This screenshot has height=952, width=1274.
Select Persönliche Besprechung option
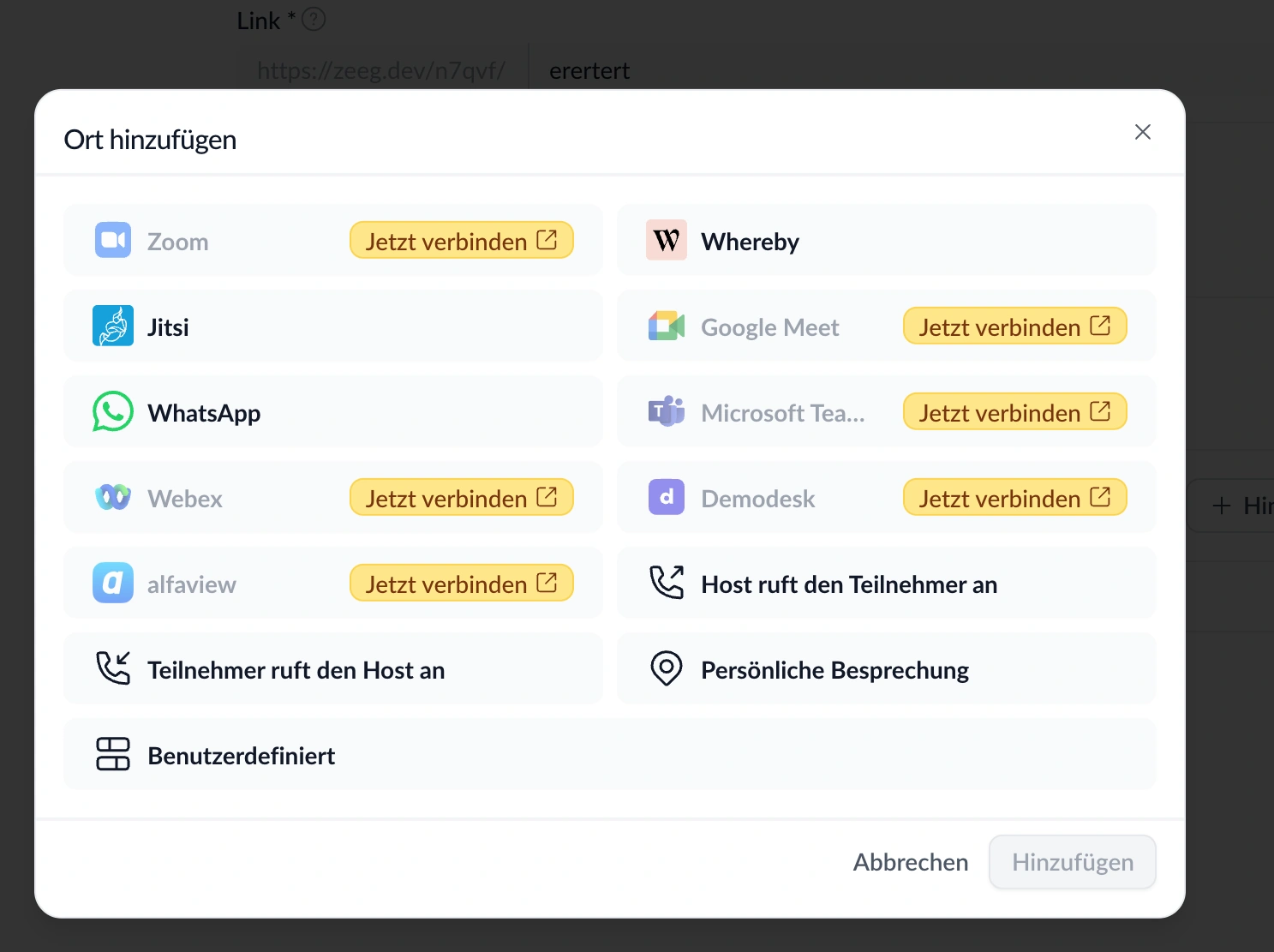(x=887, y=669)
